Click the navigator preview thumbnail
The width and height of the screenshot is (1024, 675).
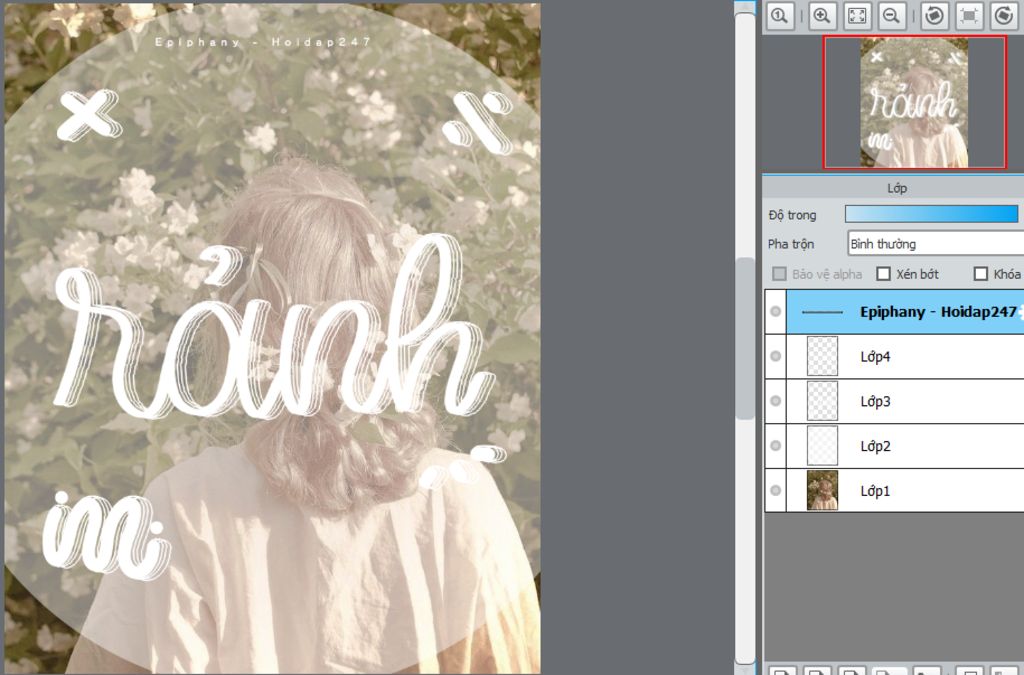(914, 102)
